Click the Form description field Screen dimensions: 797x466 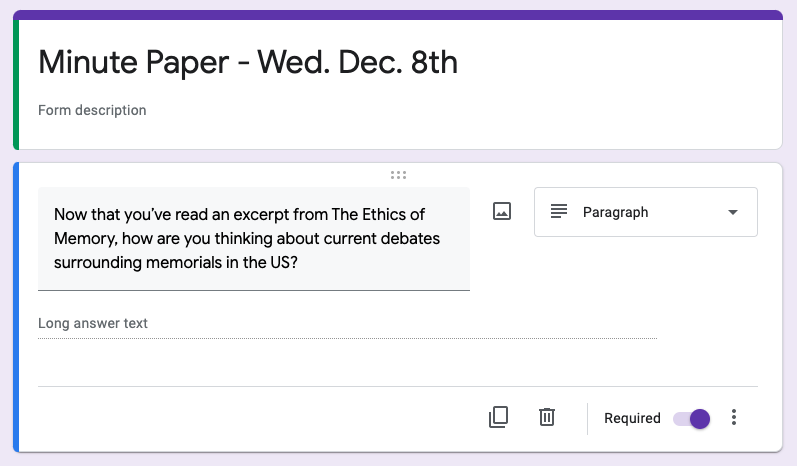92,110
